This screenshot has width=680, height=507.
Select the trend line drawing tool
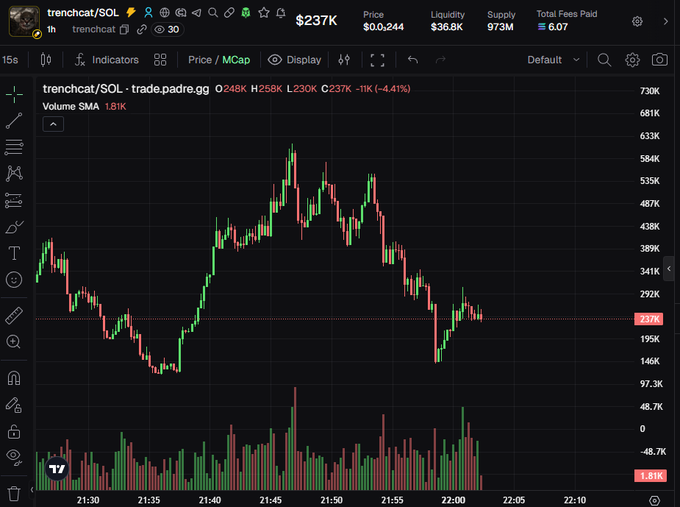coord(14,121)
